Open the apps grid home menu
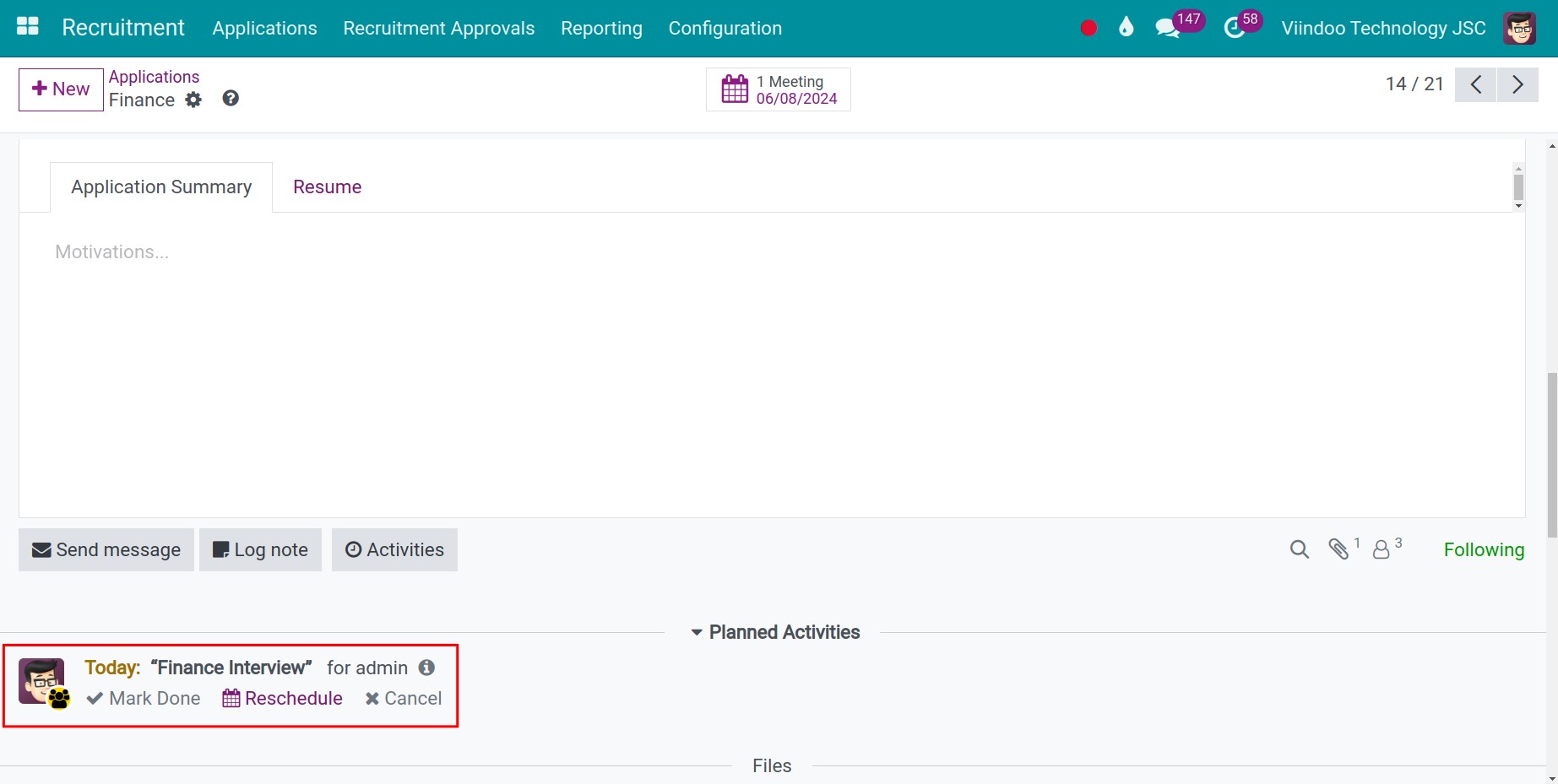1558x784 pixels. (x=28, y=27)
